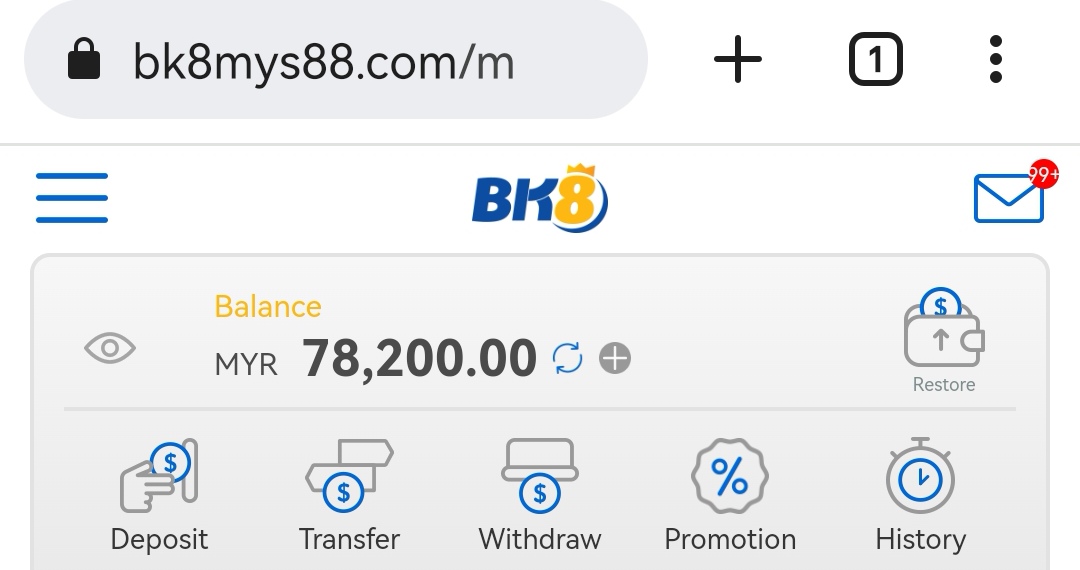Screen dimensions: 1080x570
Task: Open the Transfer icon
Action: (349, 476)
